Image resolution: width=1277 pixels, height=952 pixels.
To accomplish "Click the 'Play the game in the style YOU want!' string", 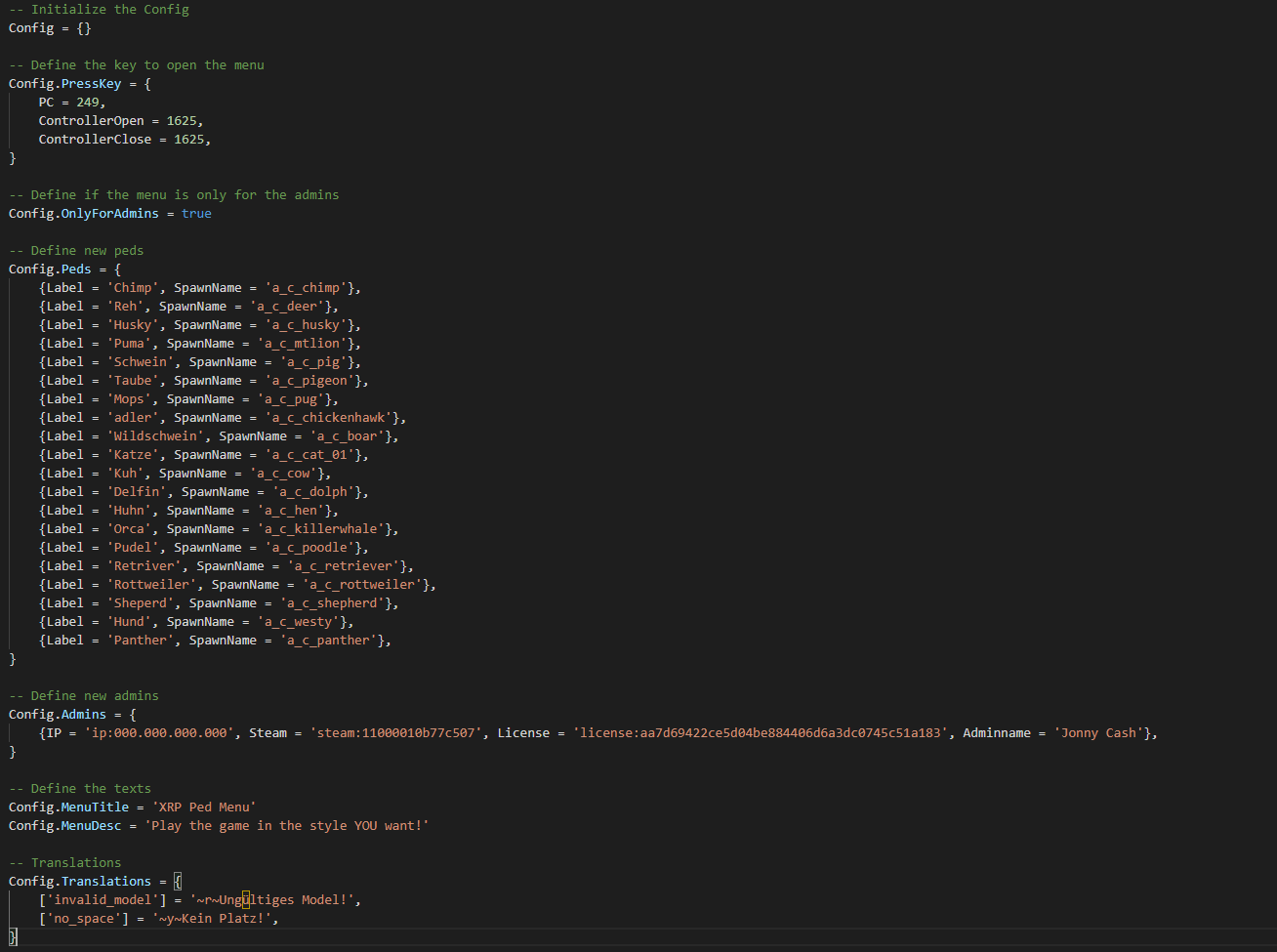I will pyautogui.click(x=287, y=825).
